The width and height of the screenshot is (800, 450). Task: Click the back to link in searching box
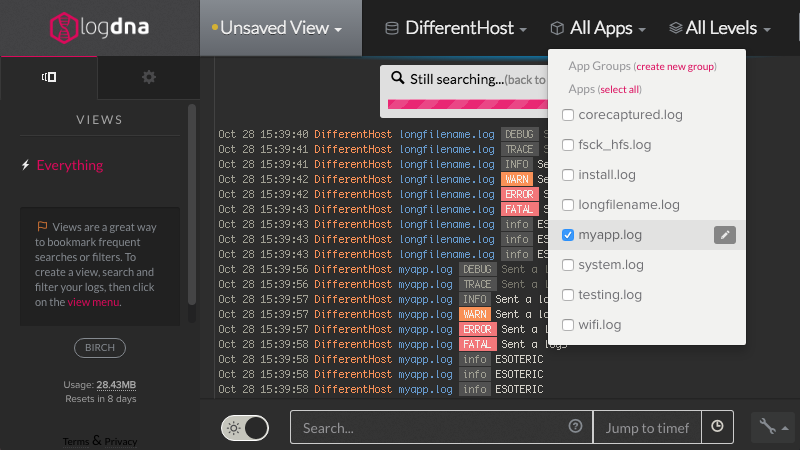pyautogui.click(x=526, y=80)
